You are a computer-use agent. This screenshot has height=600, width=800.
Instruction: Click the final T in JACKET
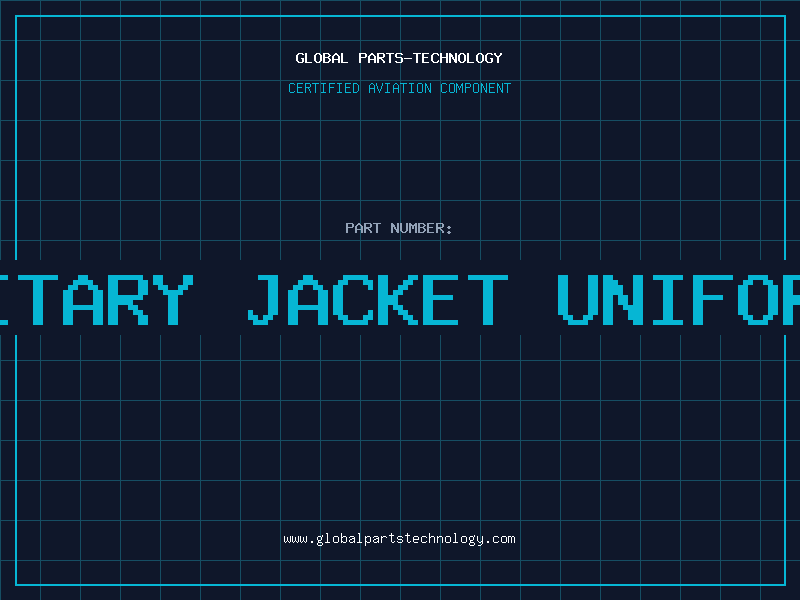488,299
